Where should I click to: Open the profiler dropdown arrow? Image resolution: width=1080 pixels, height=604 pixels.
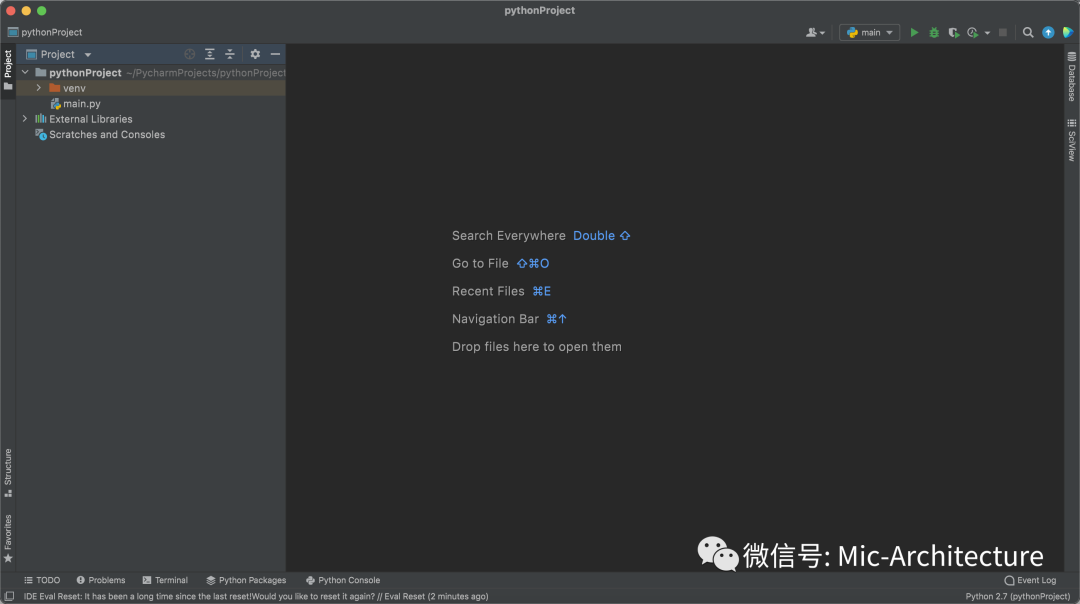[x=987, y=33]
